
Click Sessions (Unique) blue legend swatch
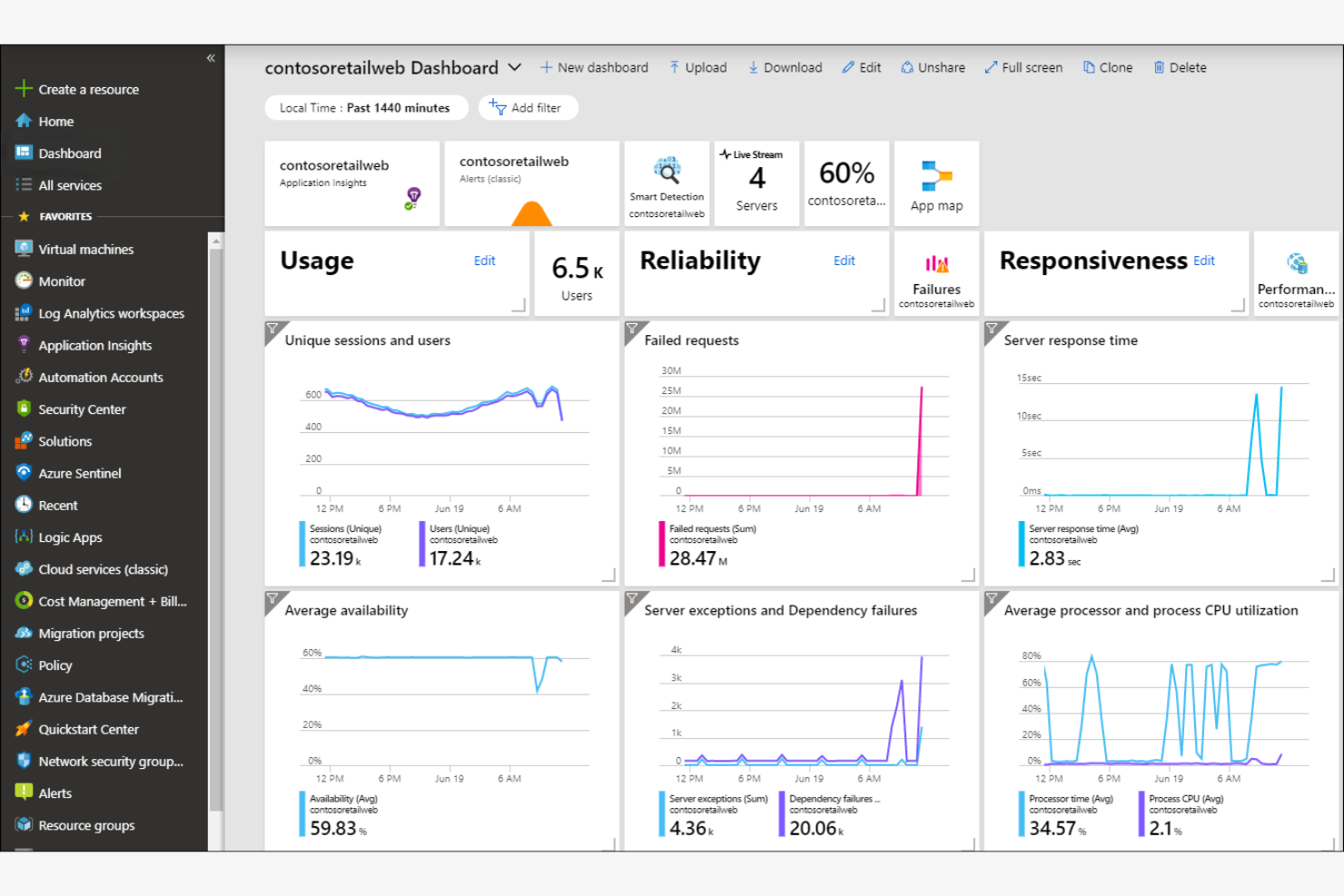coord(302,544)
